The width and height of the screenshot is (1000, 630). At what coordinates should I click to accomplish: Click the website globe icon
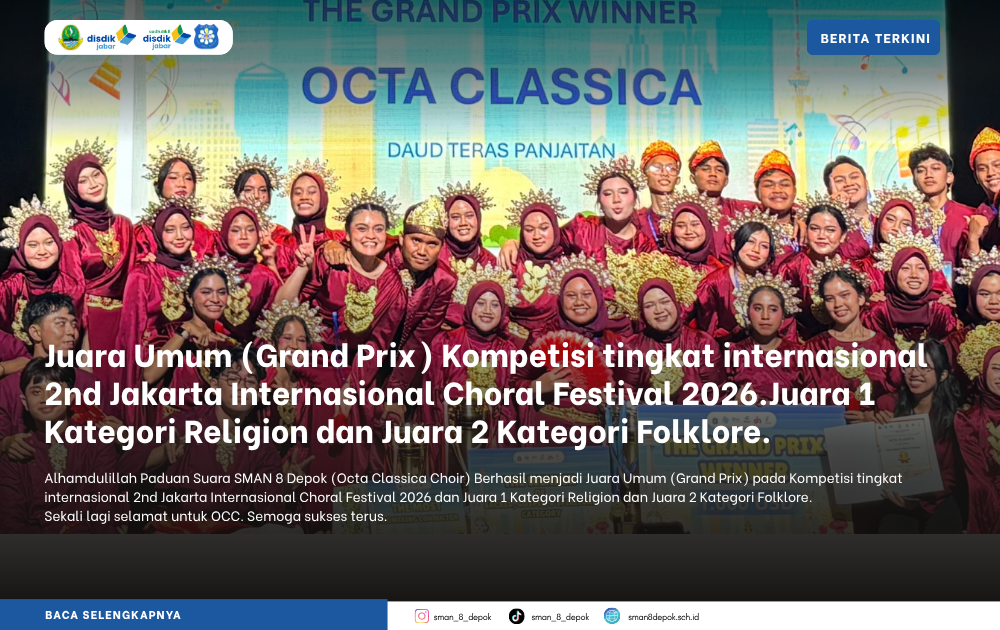click(x=612, y=616)
